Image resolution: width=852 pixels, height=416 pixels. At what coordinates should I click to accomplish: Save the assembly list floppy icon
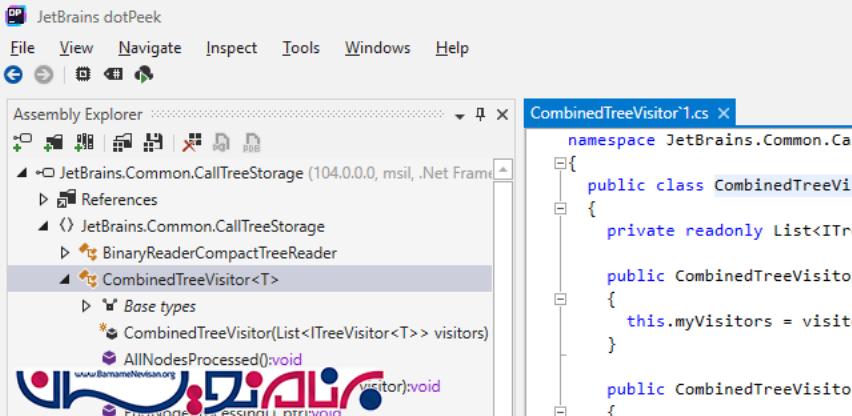point(153,143)
